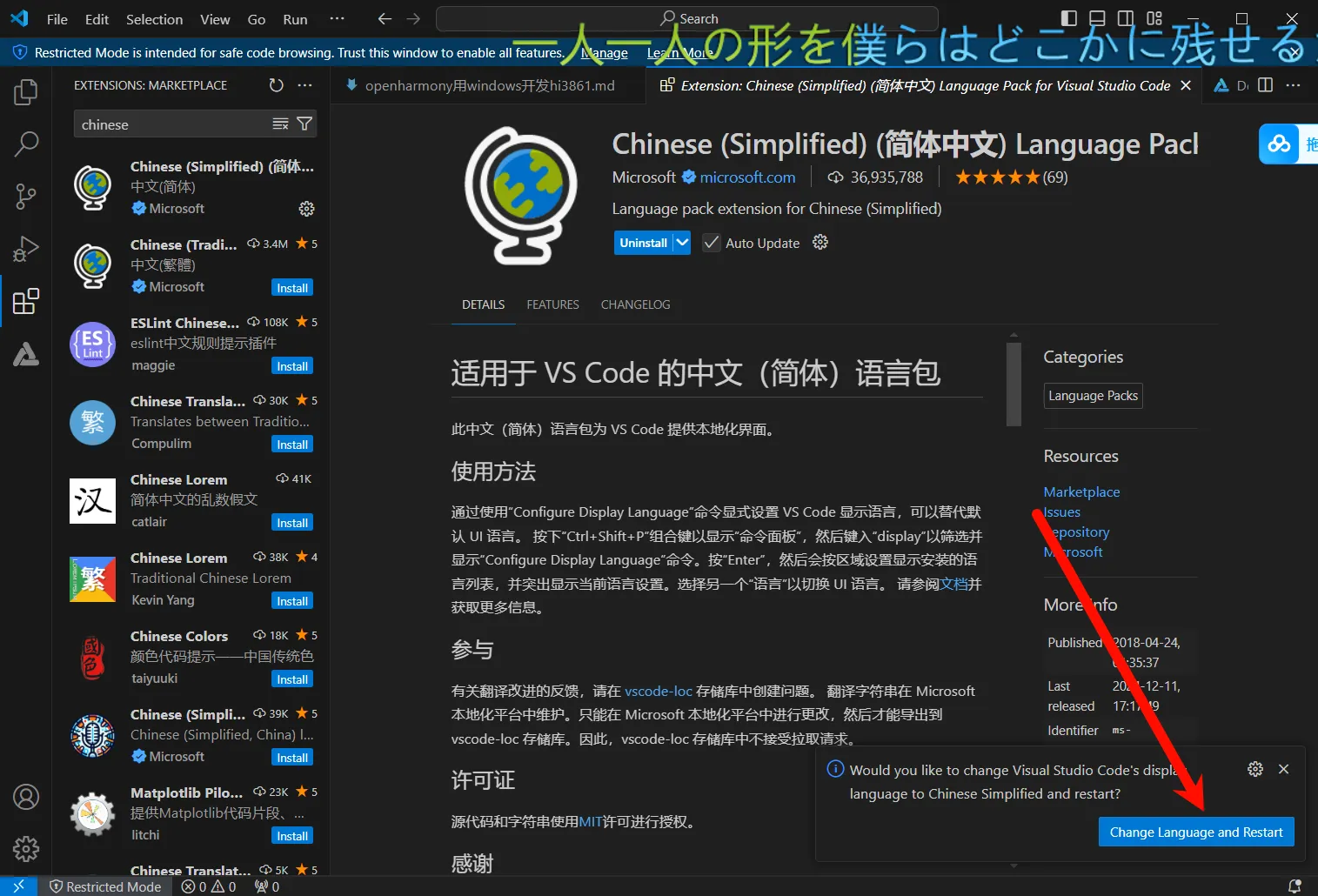Open the Selection menu
Viewport: 1318px width, 896px height.
point(154,19)
